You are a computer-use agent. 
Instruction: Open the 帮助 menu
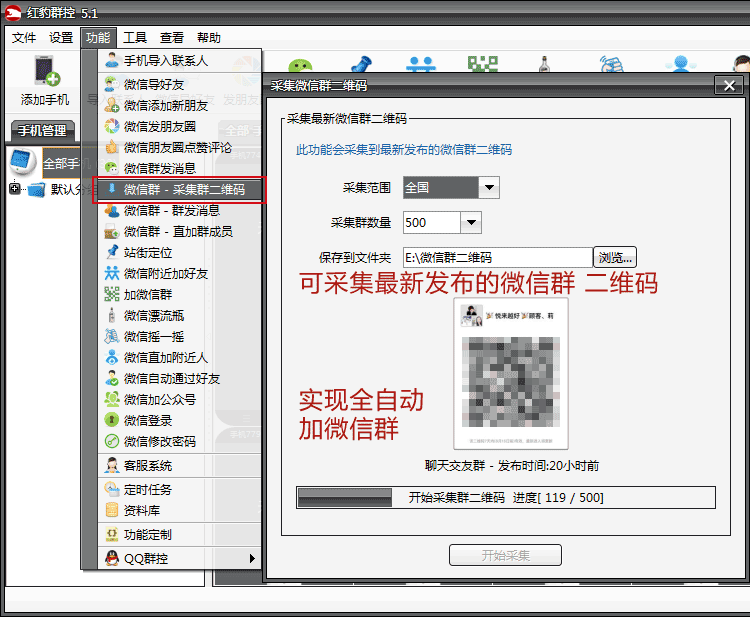click(209, 38)
